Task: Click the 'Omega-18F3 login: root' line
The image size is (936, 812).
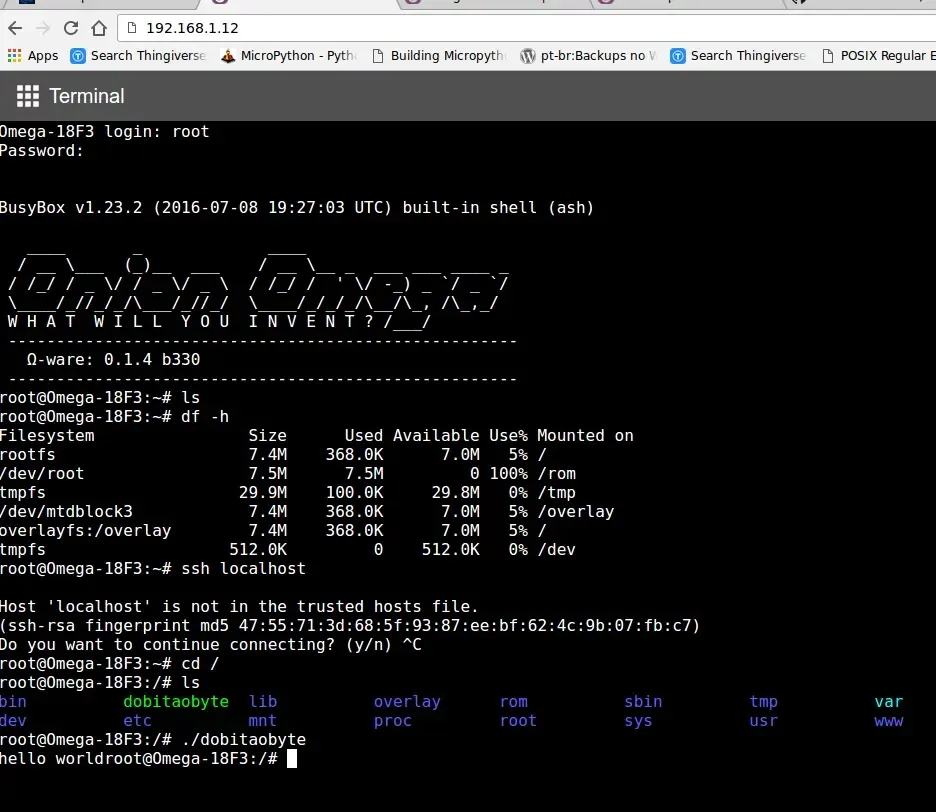Action: point(104,132)
